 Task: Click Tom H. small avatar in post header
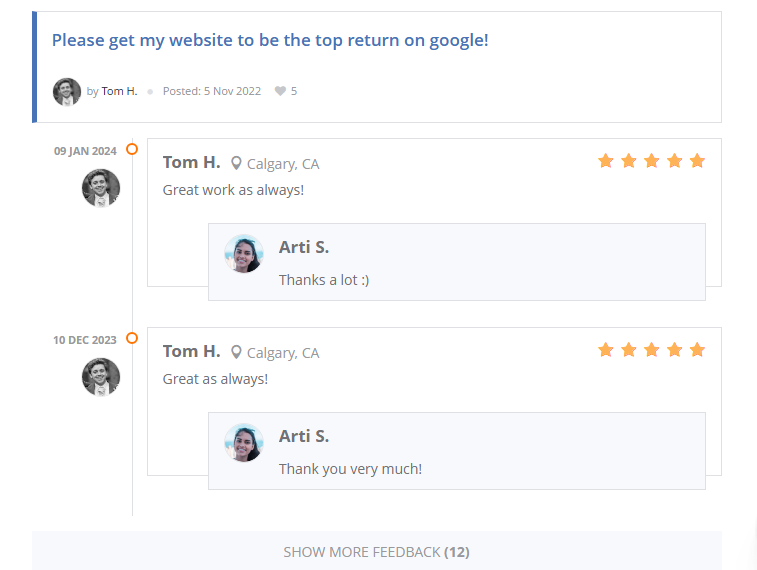tap(67, 91)
